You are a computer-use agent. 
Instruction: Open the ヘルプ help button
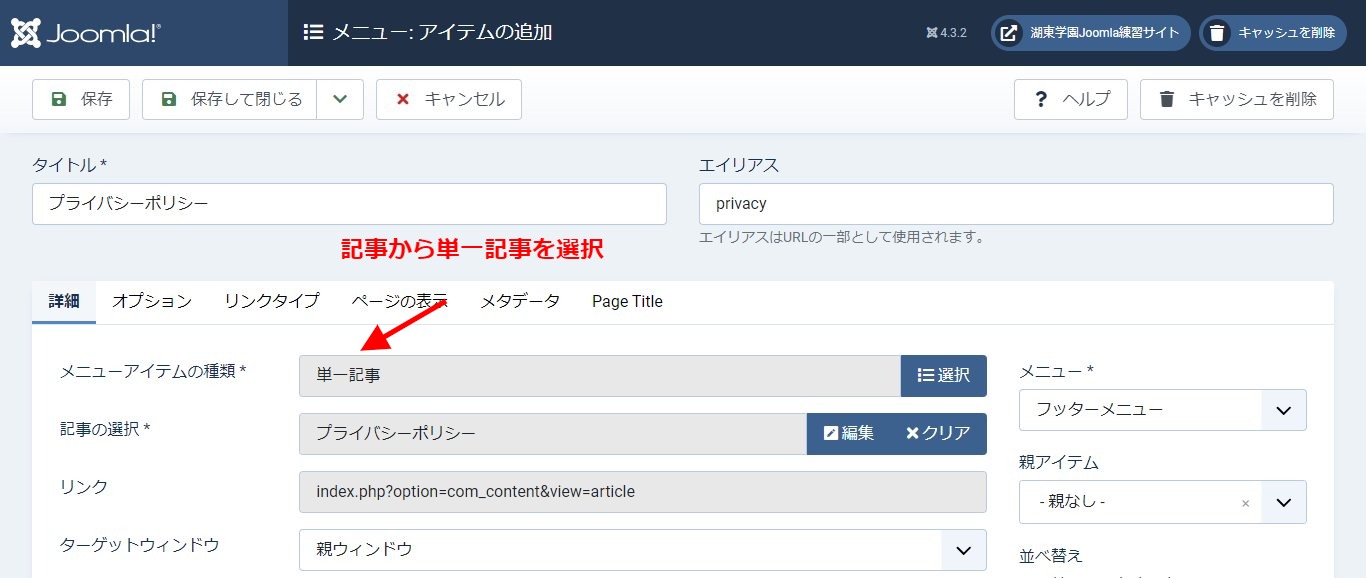1071,99
